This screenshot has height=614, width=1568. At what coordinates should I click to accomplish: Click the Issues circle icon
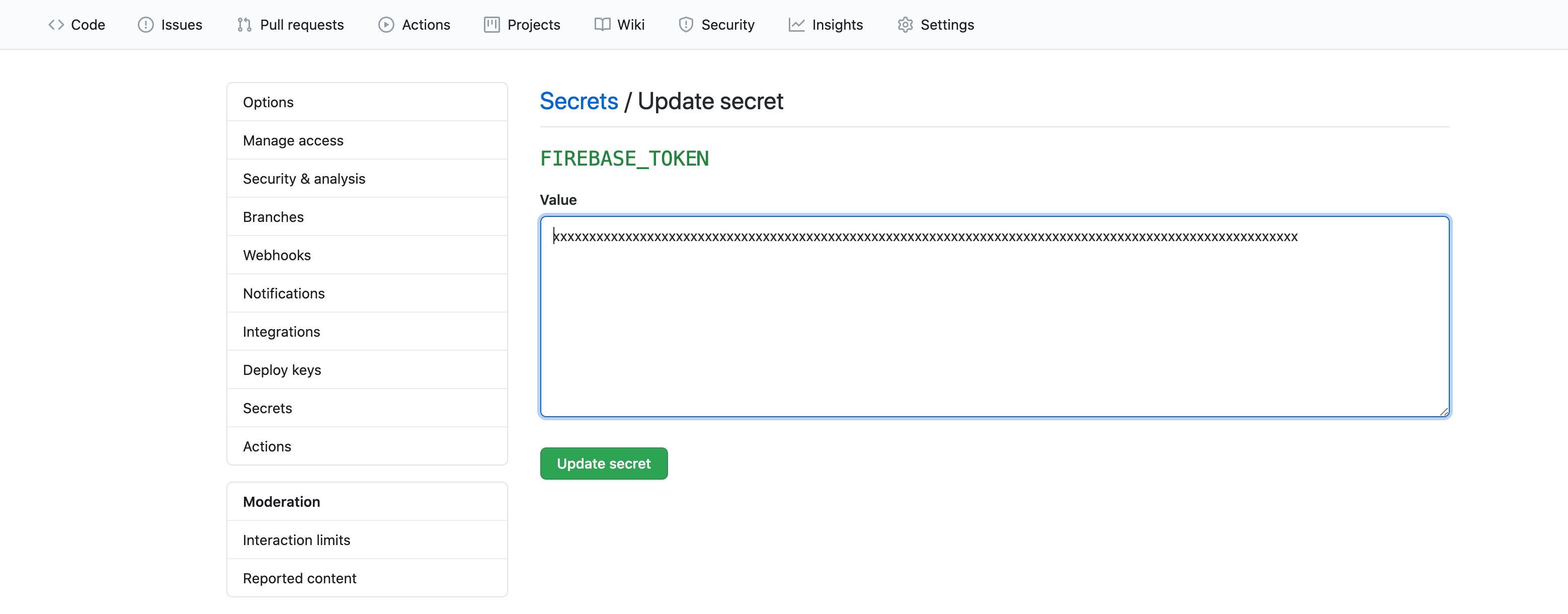[145, 25]
